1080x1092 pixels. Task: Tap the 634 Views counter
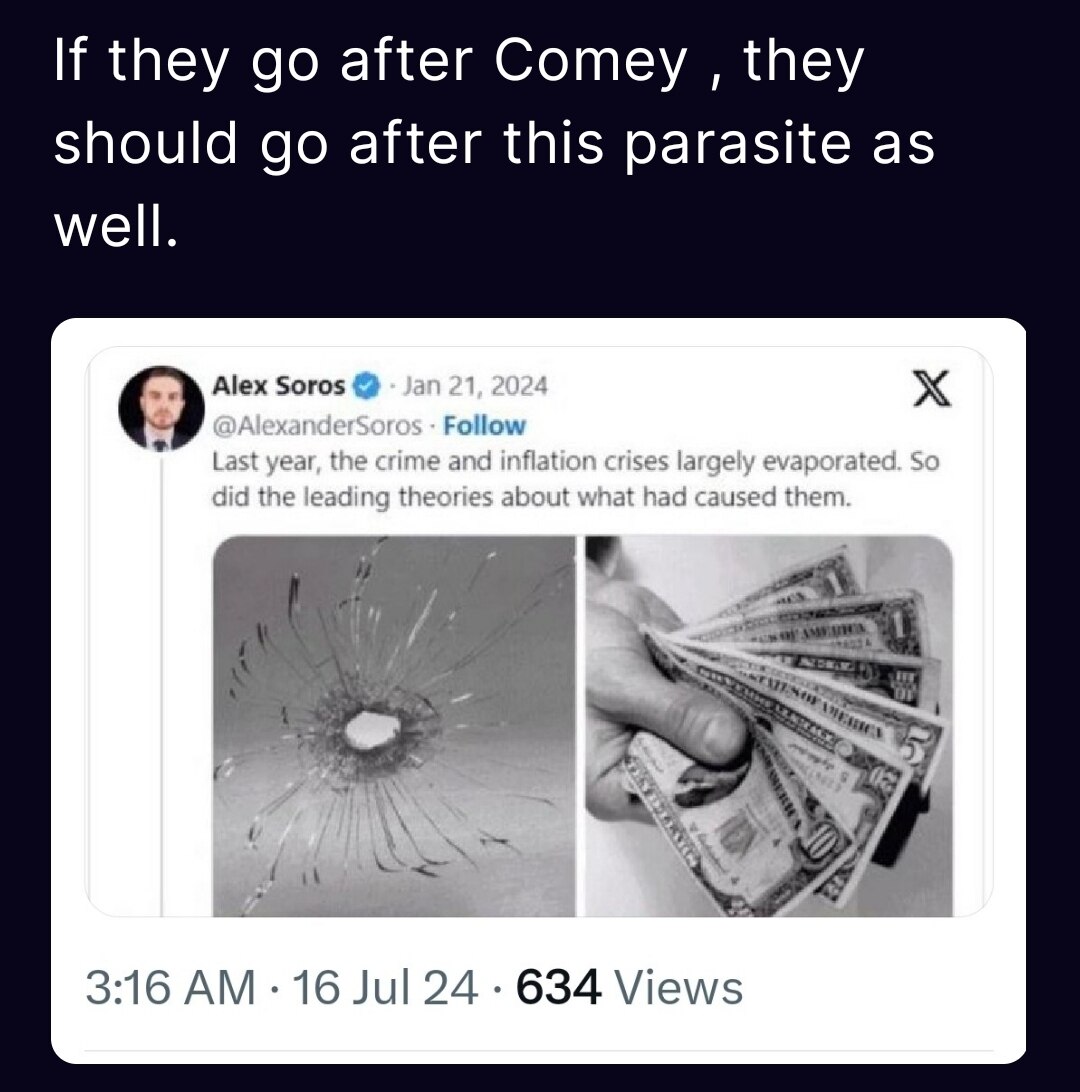pyautogui.click(x=630, y=988)
